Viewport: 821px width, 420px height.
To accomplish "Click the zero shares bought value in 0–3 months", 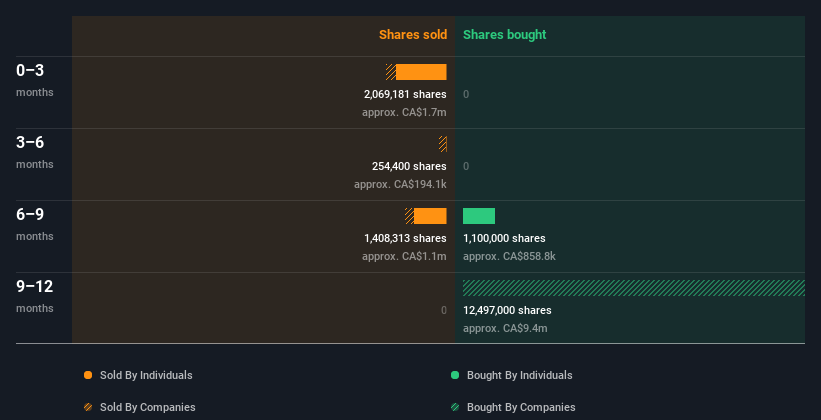I will tap(466, 94).
